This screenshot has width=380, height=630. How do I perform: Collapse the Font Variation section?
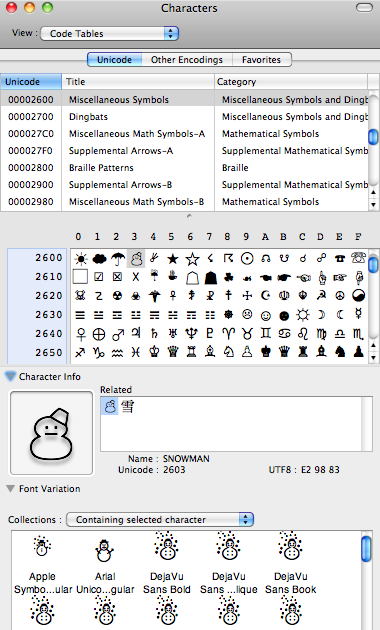(10, 489)
